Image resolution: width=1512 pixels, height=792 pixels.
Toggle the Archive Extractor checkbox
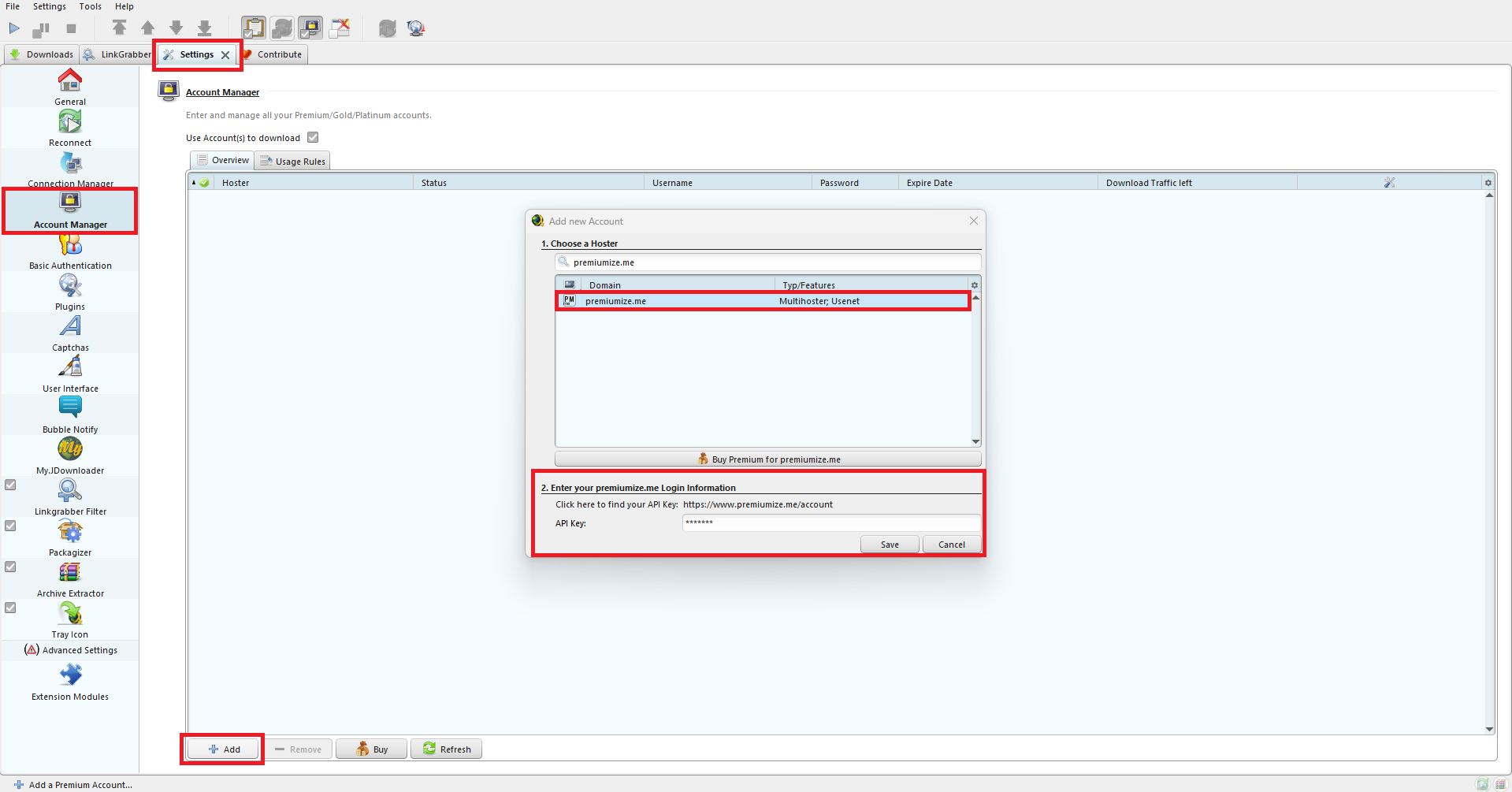click(10, 567)
